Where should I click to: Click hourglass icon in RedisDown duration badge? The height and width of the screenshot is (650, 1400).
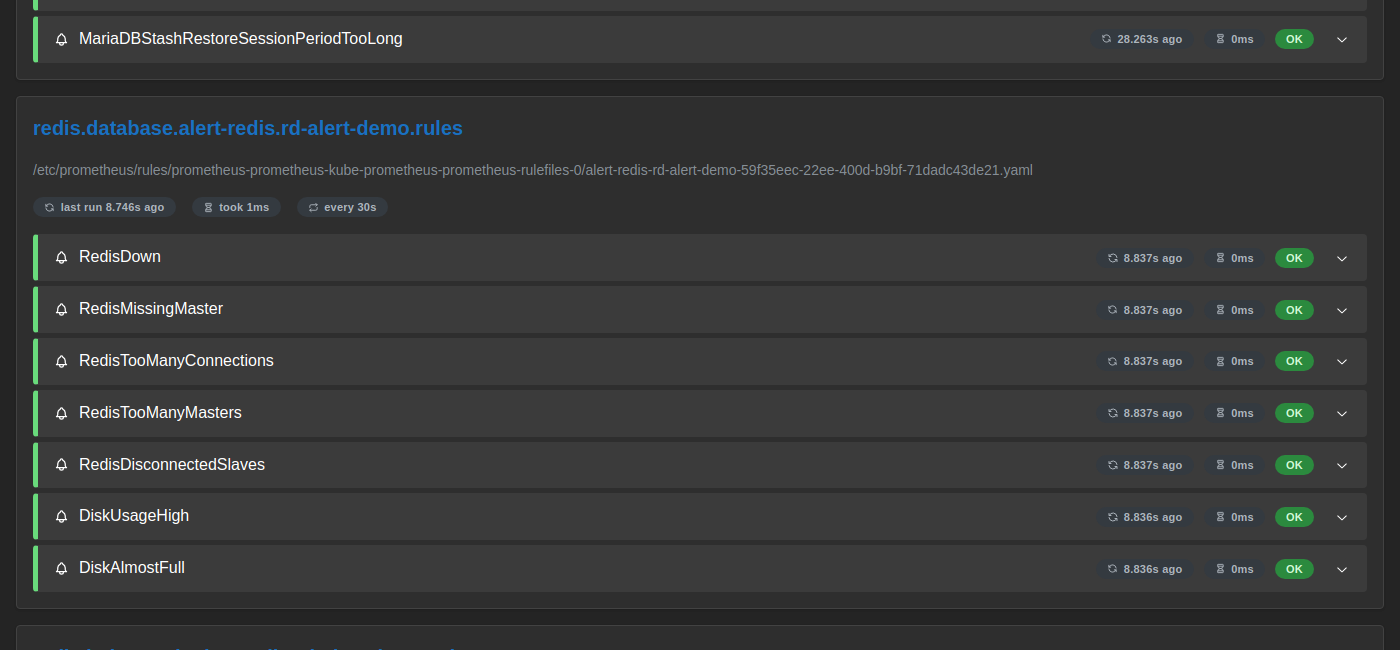click(1220, 258)
